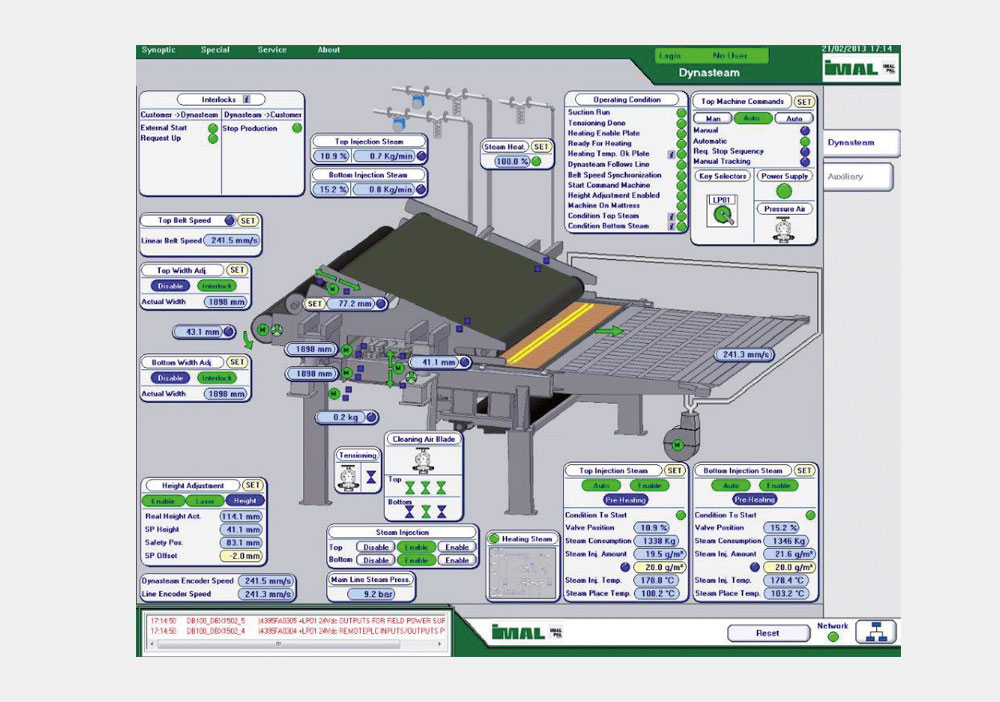Image resolution: width=1000 pixels, height=702 pixels.
Task: Click SET next to Bottom Width Adj.
Action: coord(237,362)
